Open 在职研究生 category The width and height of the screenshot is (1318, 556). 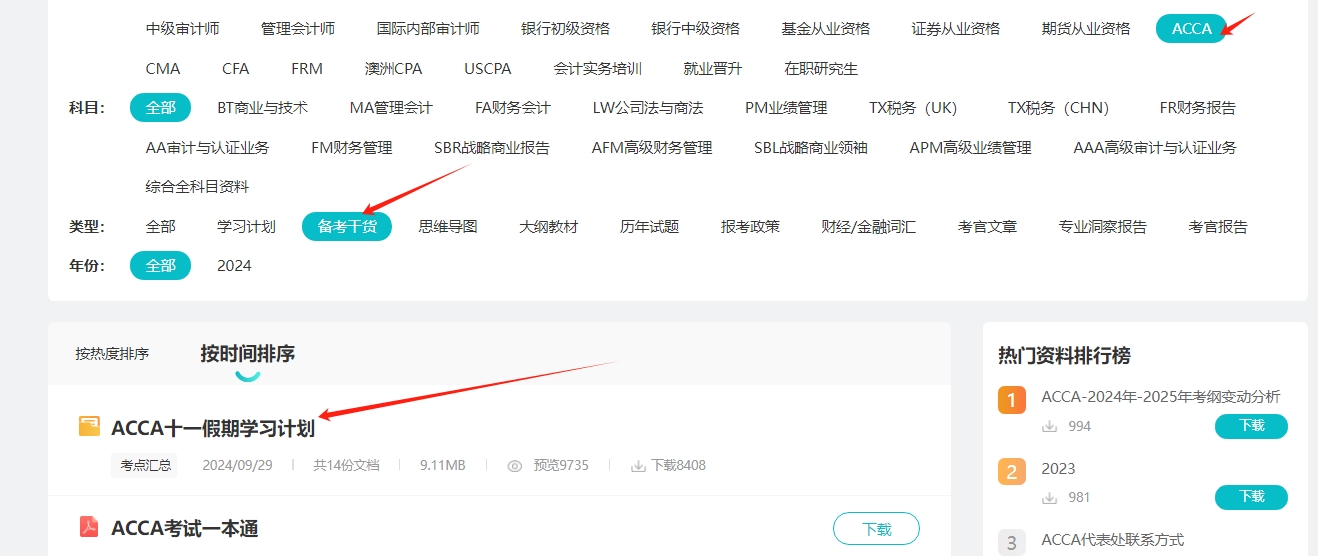821,69
